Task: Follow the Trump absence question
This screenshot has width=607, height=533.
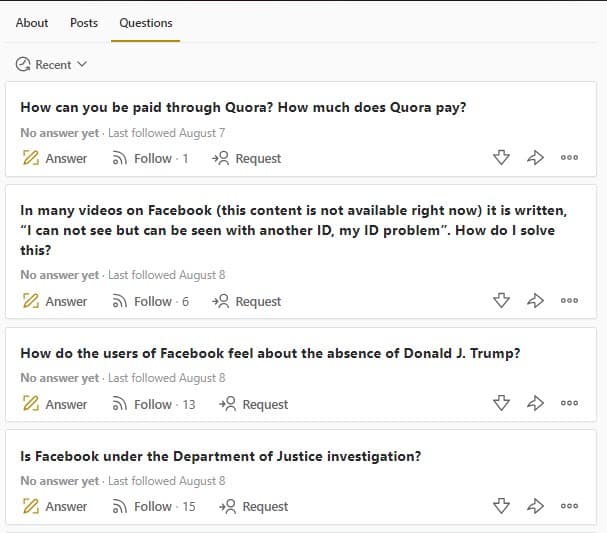Action: pos(153,404)
